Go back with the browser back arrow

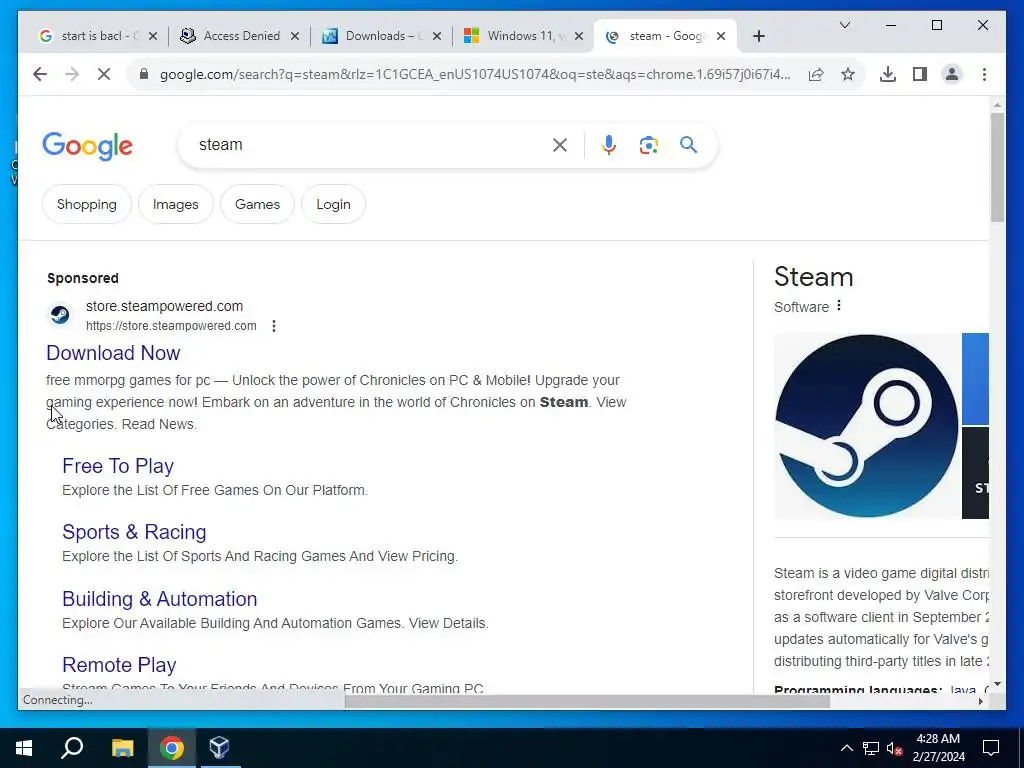tap(40, 74)
